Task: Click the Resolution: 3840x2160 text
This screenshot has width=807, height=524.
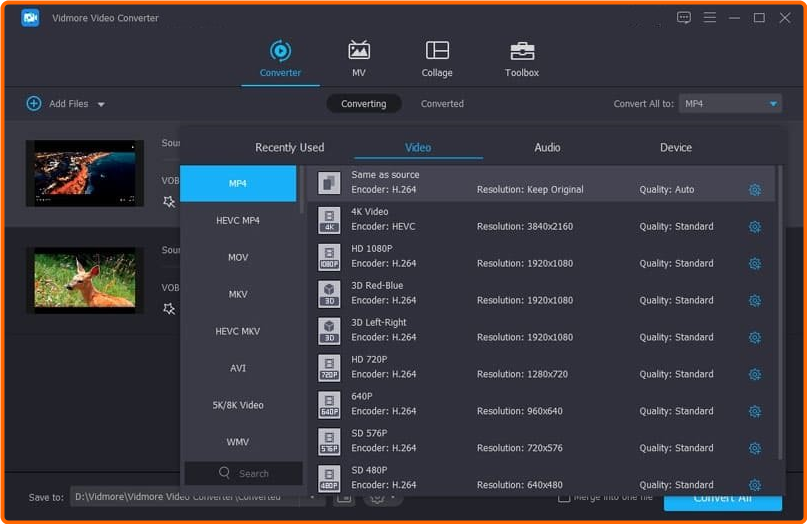Action: 524,226
